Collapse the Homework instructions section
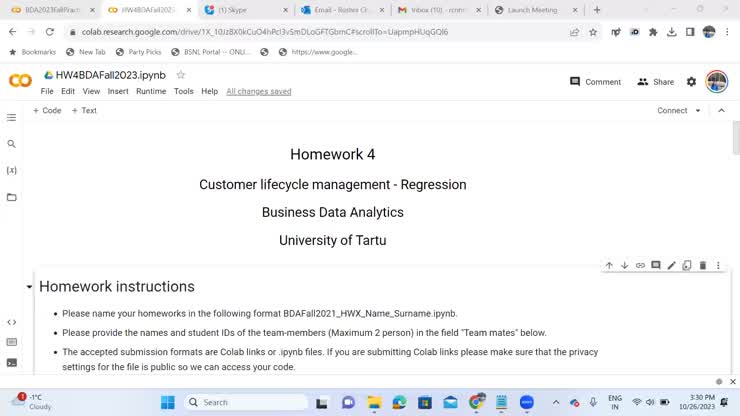Screen dimensions: 740x416 pos(29,287)
